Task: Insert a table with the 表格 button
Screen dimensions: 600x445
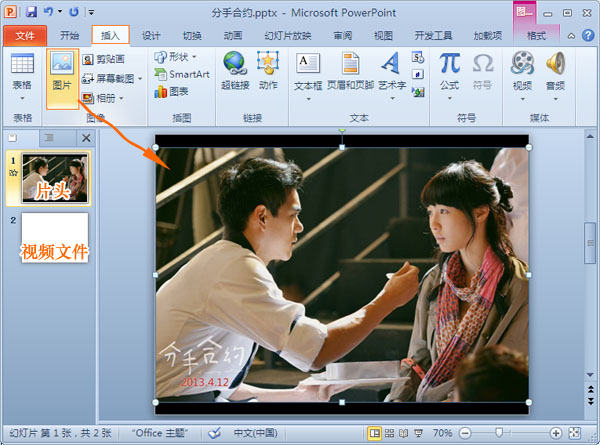Action: coord(22,77)
